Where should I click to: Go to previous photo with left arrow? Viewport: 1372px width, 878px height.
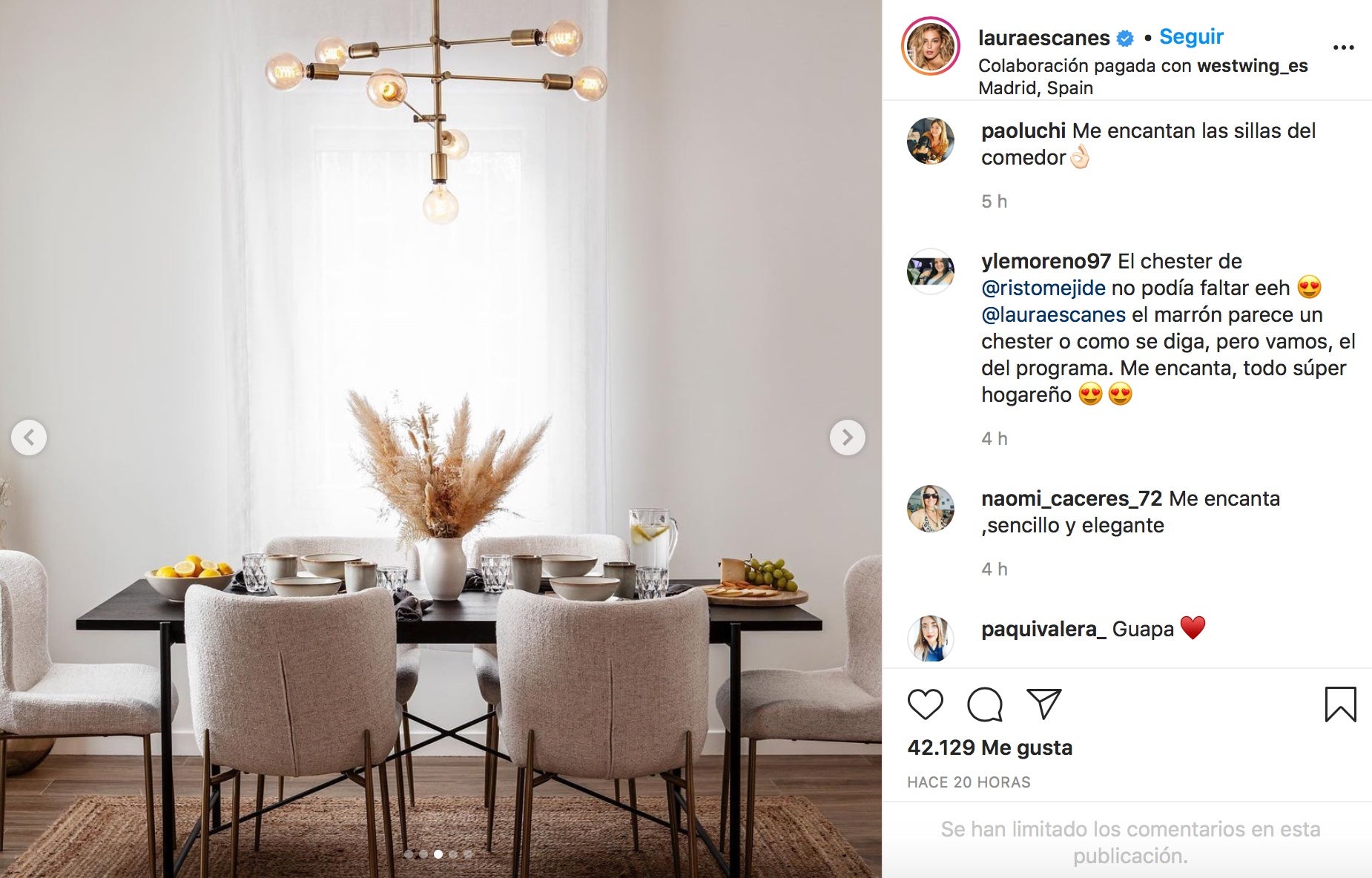point(29,438)
